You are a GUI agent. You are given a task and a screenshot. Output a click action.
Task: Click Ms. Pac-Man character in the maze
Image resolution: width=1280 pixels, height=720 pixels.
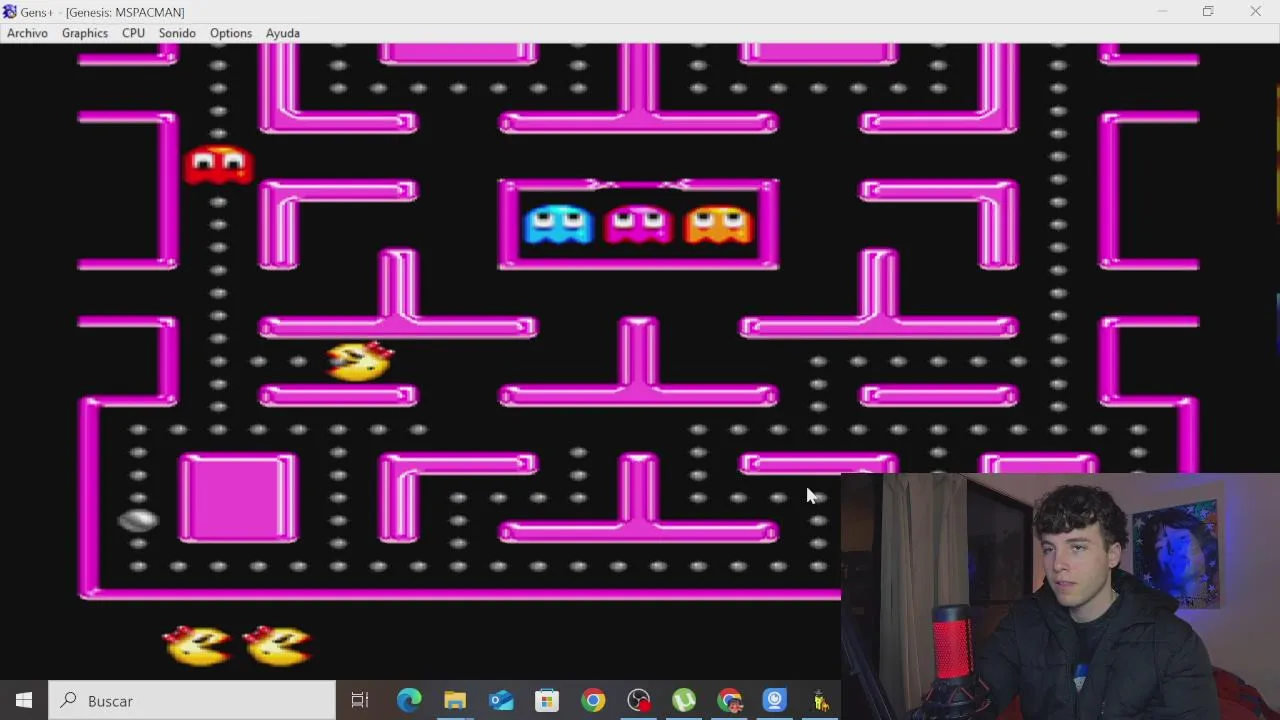(360, 361)
